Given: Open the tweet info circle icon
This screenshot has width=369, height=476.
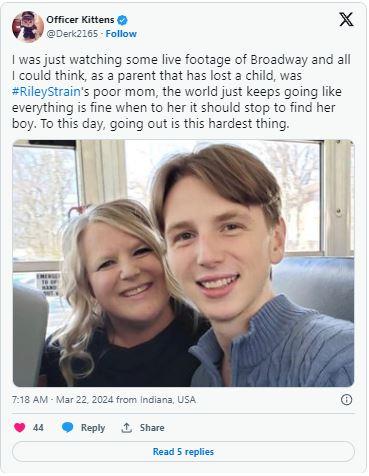Looking at the screenshot, I should 346,399.
